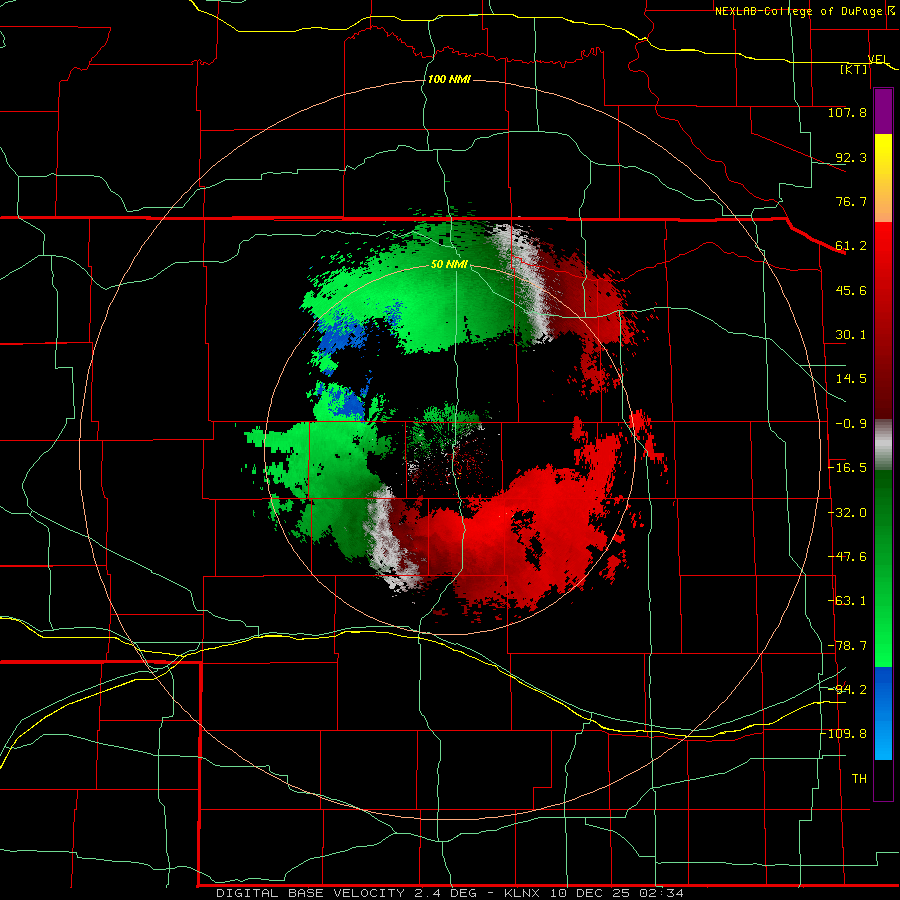Screen dimensions: 900x900
Task: Pick the gray-white segment of velocity color bar
Action: [883, 445]
